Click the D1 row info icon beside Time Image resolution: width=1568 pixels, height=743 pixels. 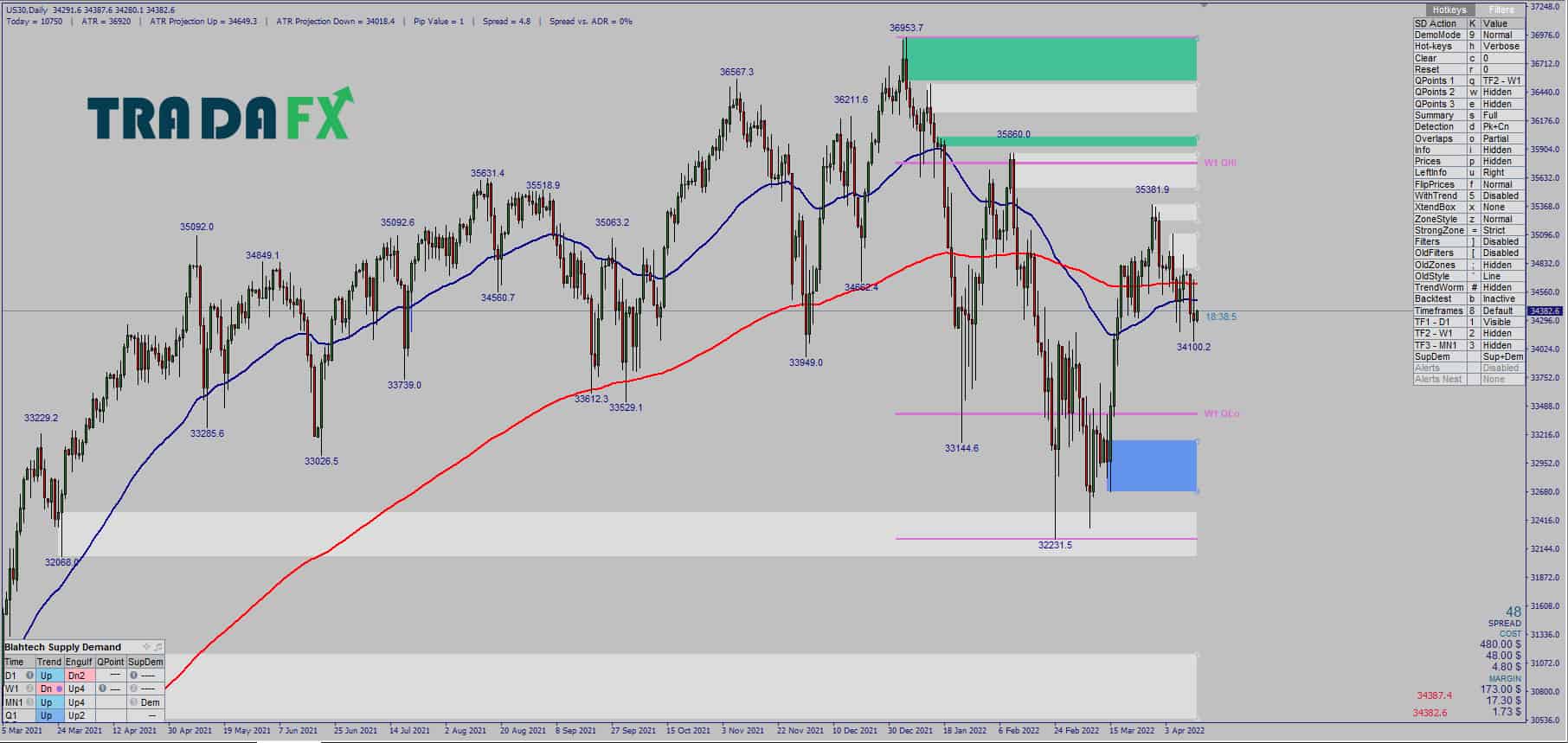click(x=29, y=676)
